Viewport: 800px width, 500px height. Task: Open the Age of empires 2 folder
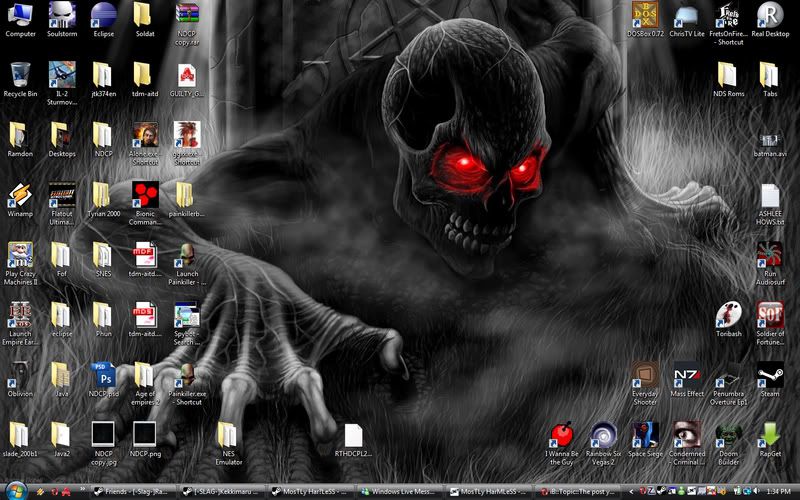pyautogui.click(x=145, y=384)
